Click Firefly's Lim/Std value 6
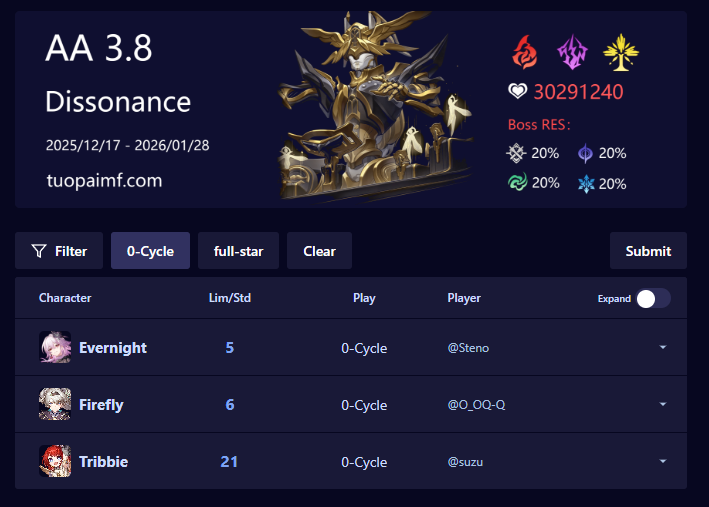Image resolution: width=709 pixels, height=507 pixels. pyautogui.click(x=230, y=404)
